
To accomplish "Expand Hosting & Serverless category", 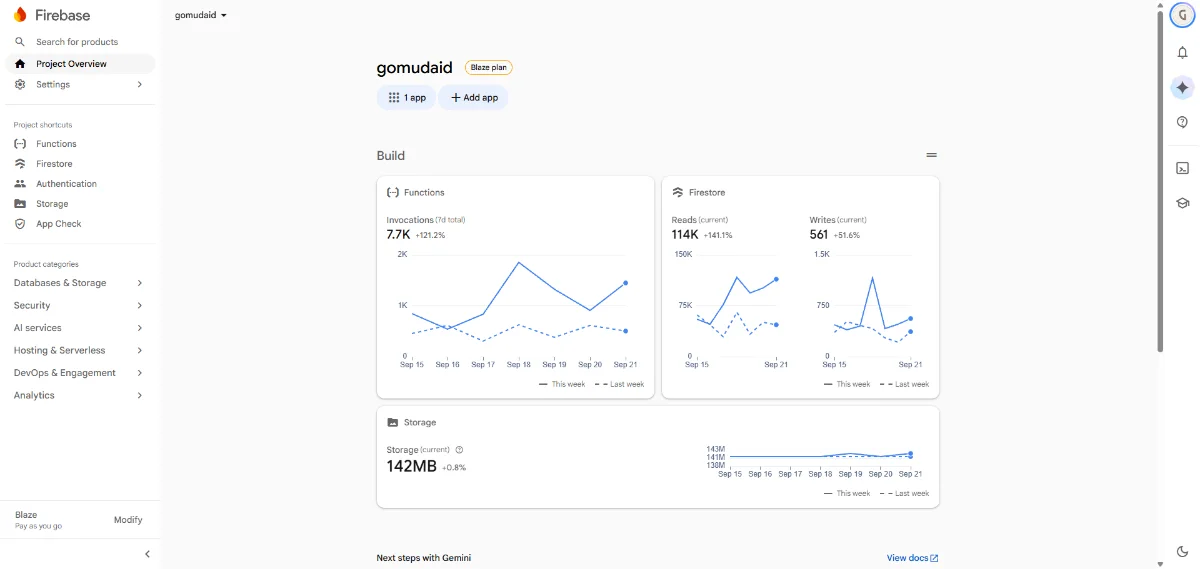I will pyautogui.click(x=78, y=351).
